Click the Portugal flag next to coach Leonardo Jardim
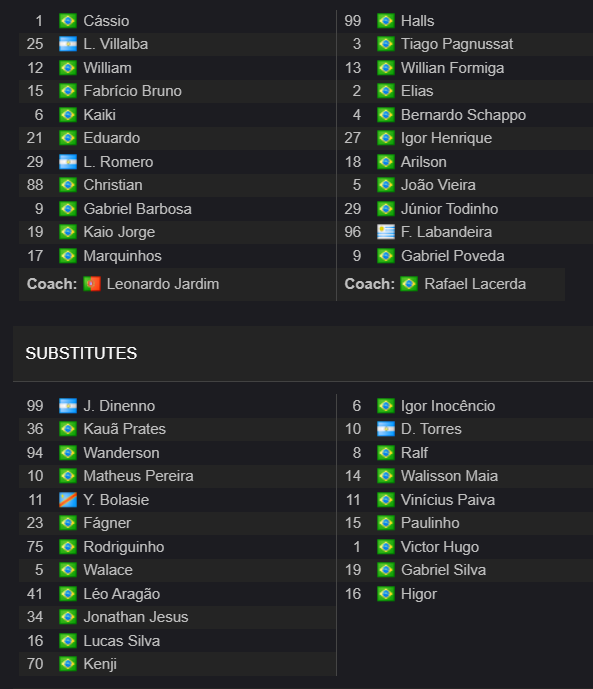Screen dimensions: 593x689 click(x=92, y=284)
